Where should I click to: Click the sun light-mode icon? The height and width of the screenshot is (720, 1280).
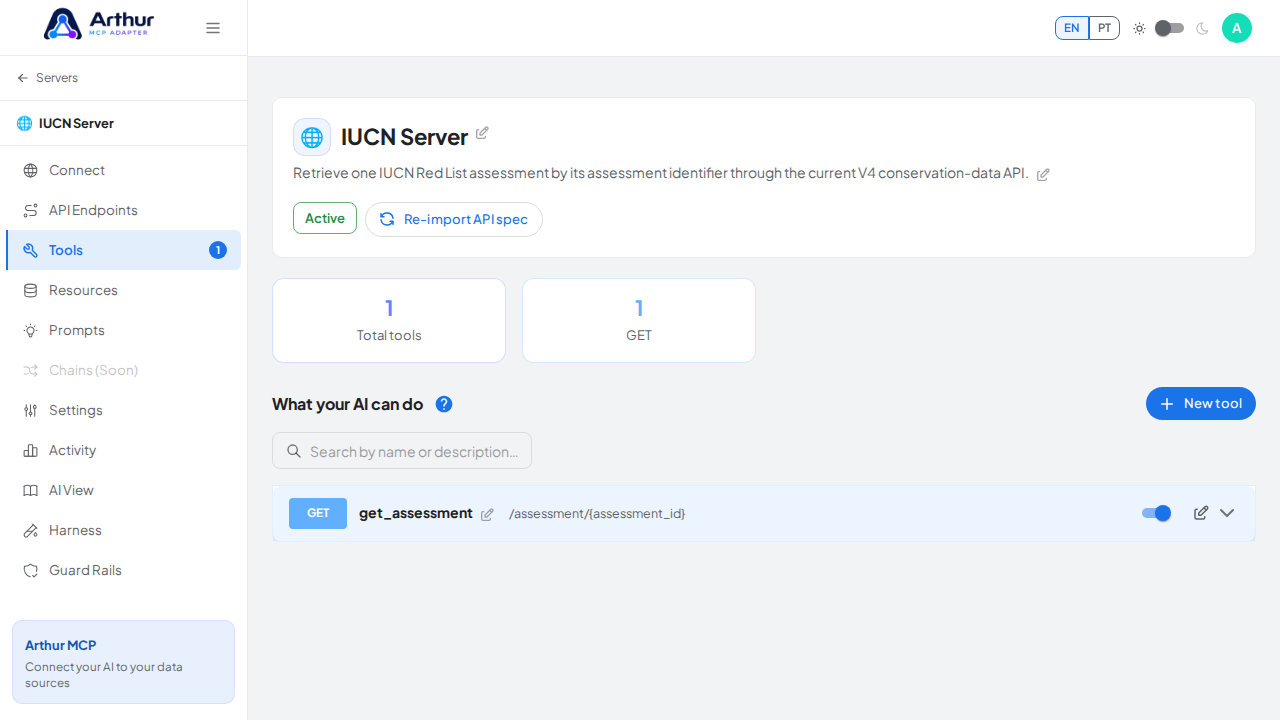pyautogui.click(x=1139, y=28)
